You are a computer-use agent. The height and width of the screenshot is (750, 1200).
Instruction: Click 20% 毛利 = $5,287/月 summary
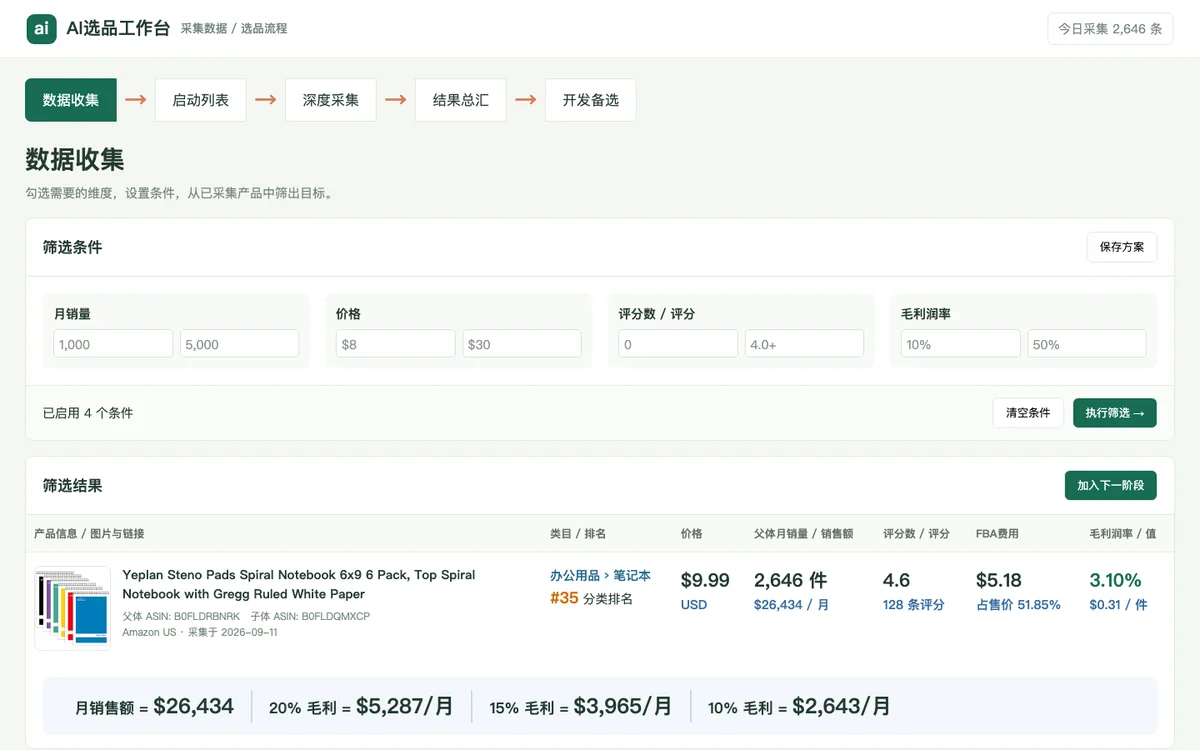pos(361,706)
